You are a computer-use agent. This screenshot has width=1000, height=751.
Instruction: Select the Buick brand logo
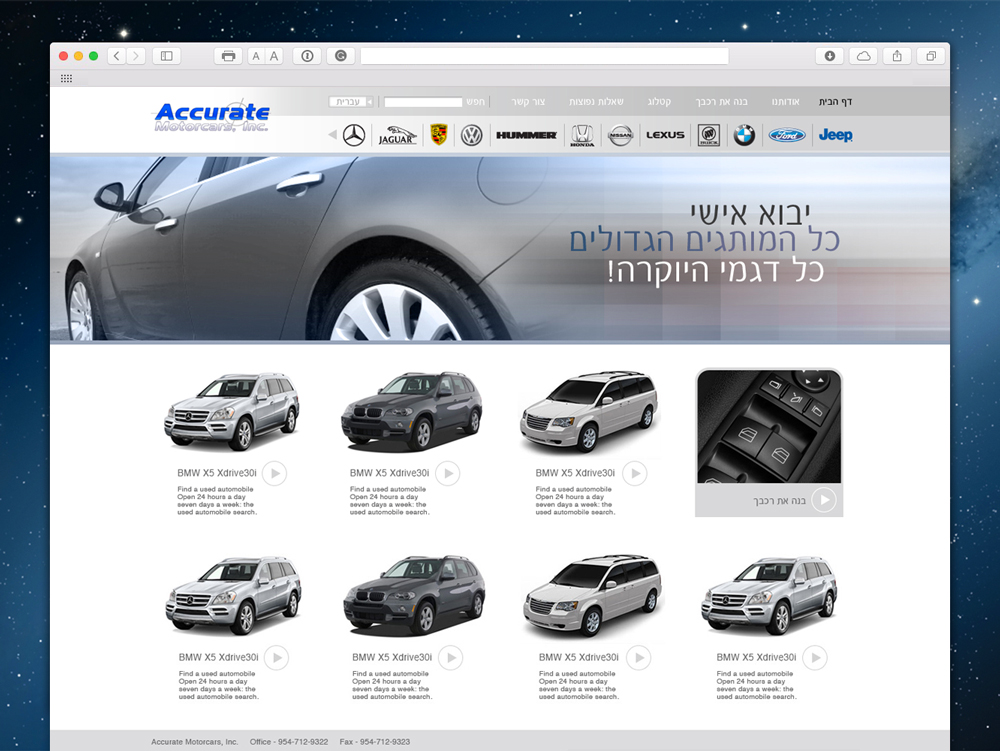pyautogui.click(x=709, y=135)
